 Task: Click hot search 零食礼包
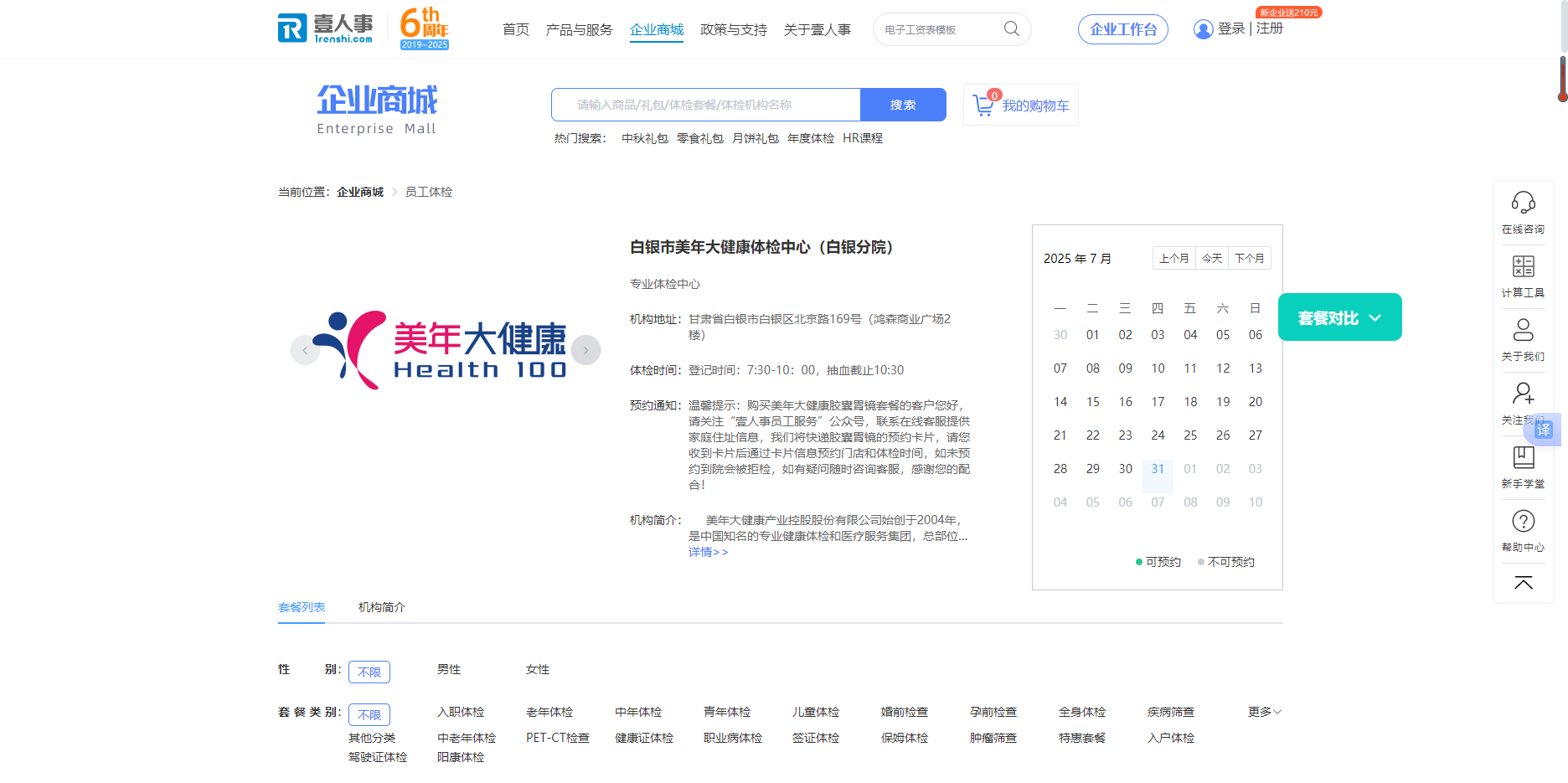(x=700, y=138)
